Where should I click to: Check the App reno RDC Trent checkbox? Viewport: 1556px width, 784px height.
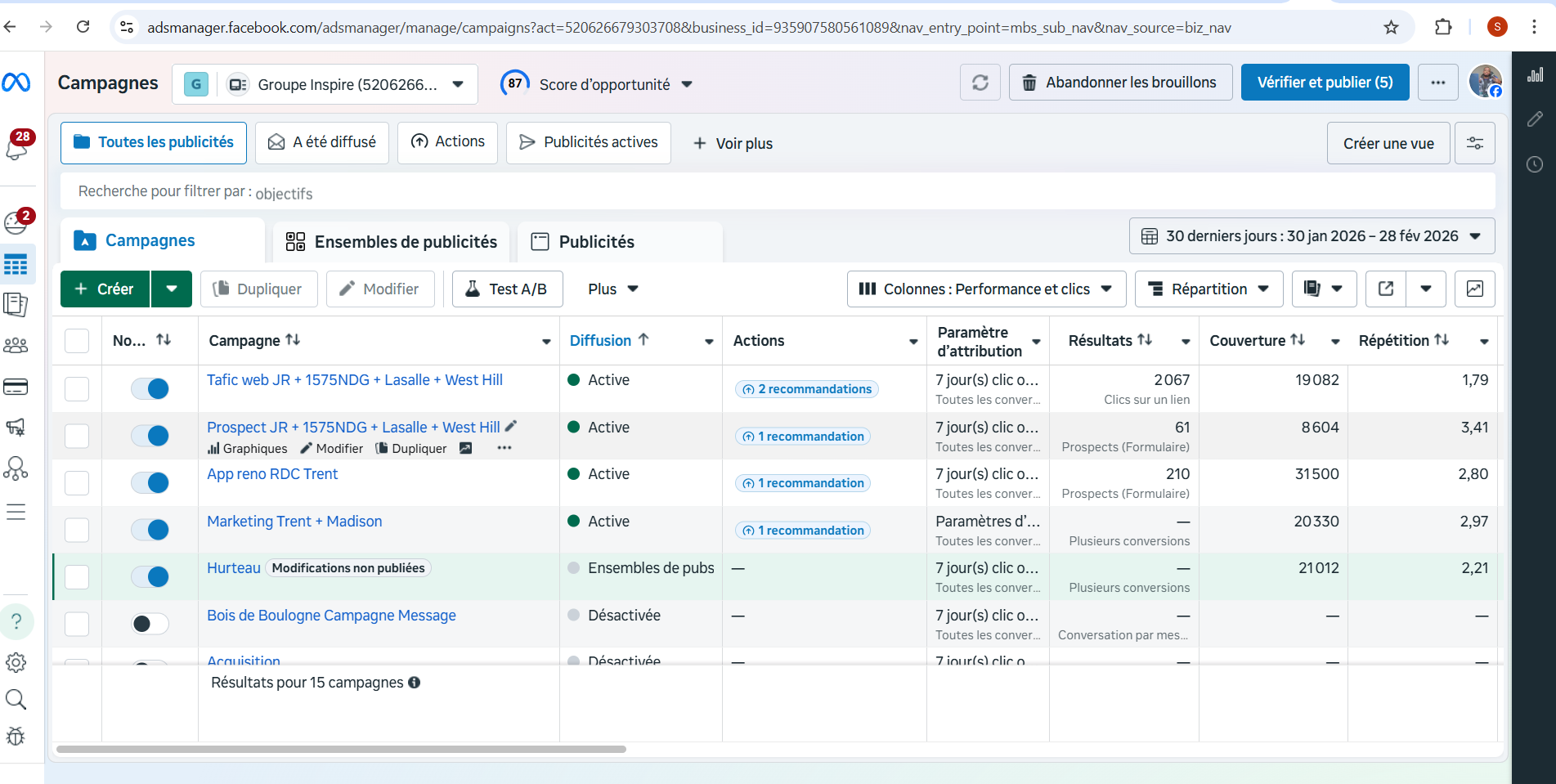pos(77,482)
